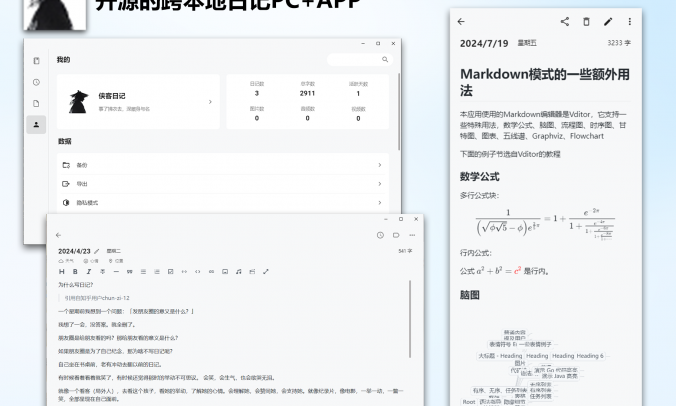Open the tag label icon in editor header
The width and height of the screenshot is (676, 406).
(x=396, y=235)
